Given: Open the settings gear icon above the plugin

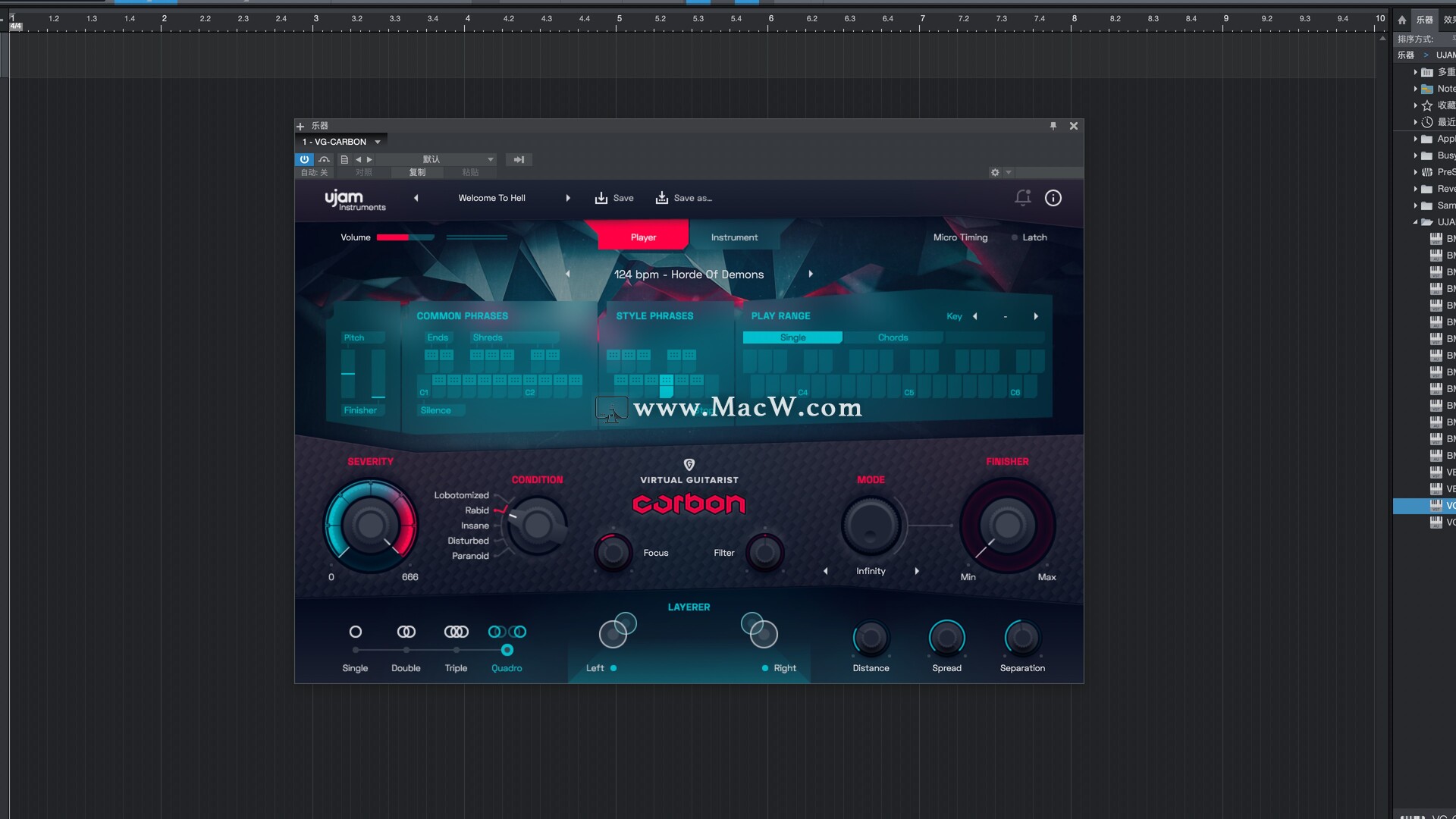Looking at the screenshot, I should tap(993, 172).
